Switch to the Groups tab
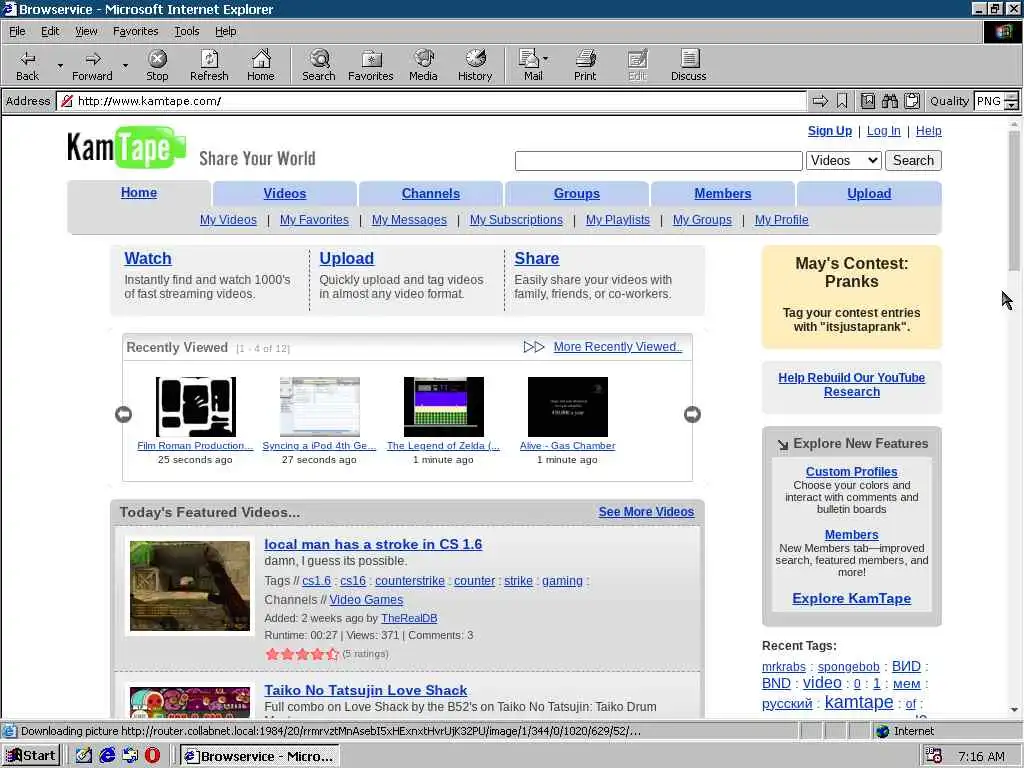 [577, 193]
